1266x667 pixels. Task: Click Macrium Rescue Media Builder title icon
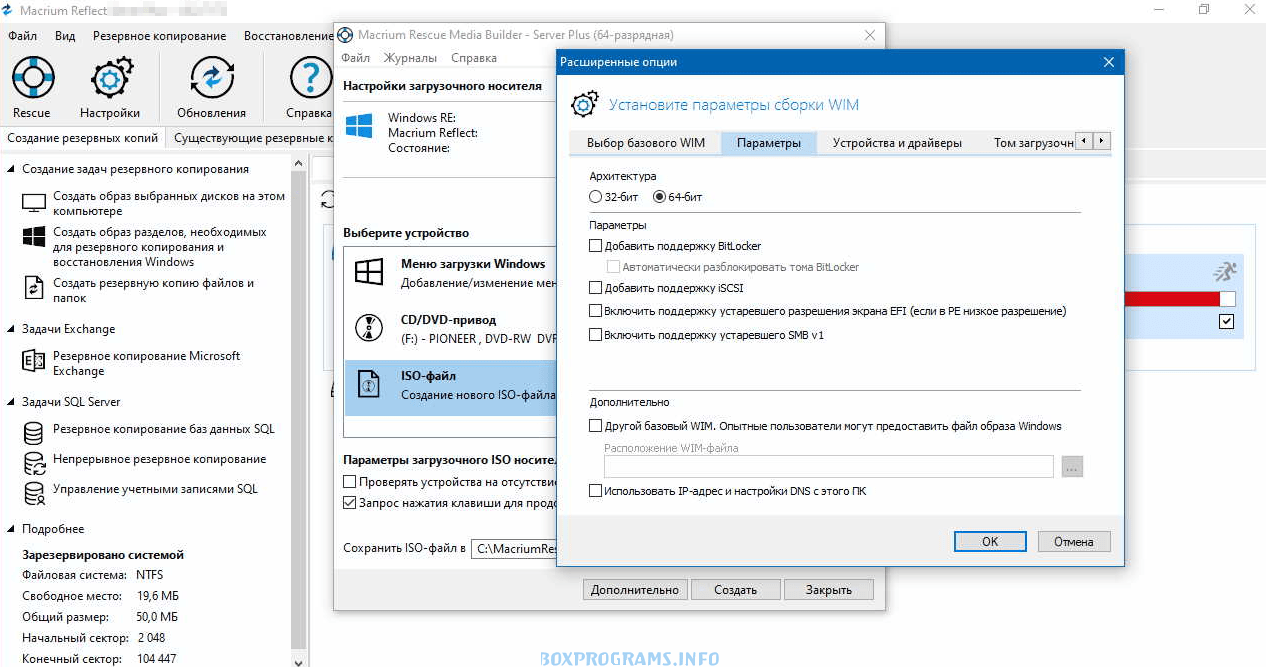click(345, 34)
